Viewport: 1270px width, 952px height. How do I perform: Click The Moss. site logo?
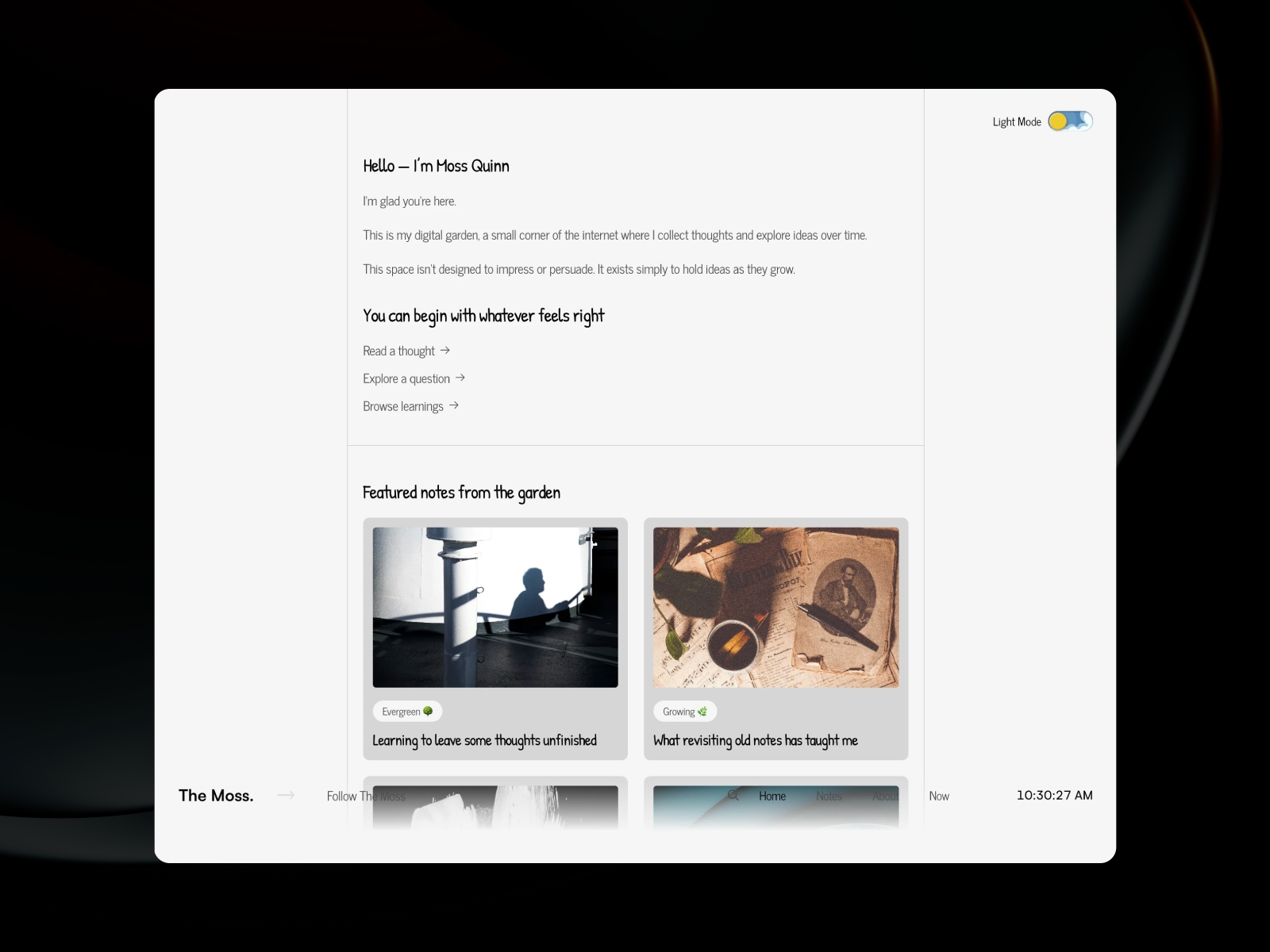[216, 796]
